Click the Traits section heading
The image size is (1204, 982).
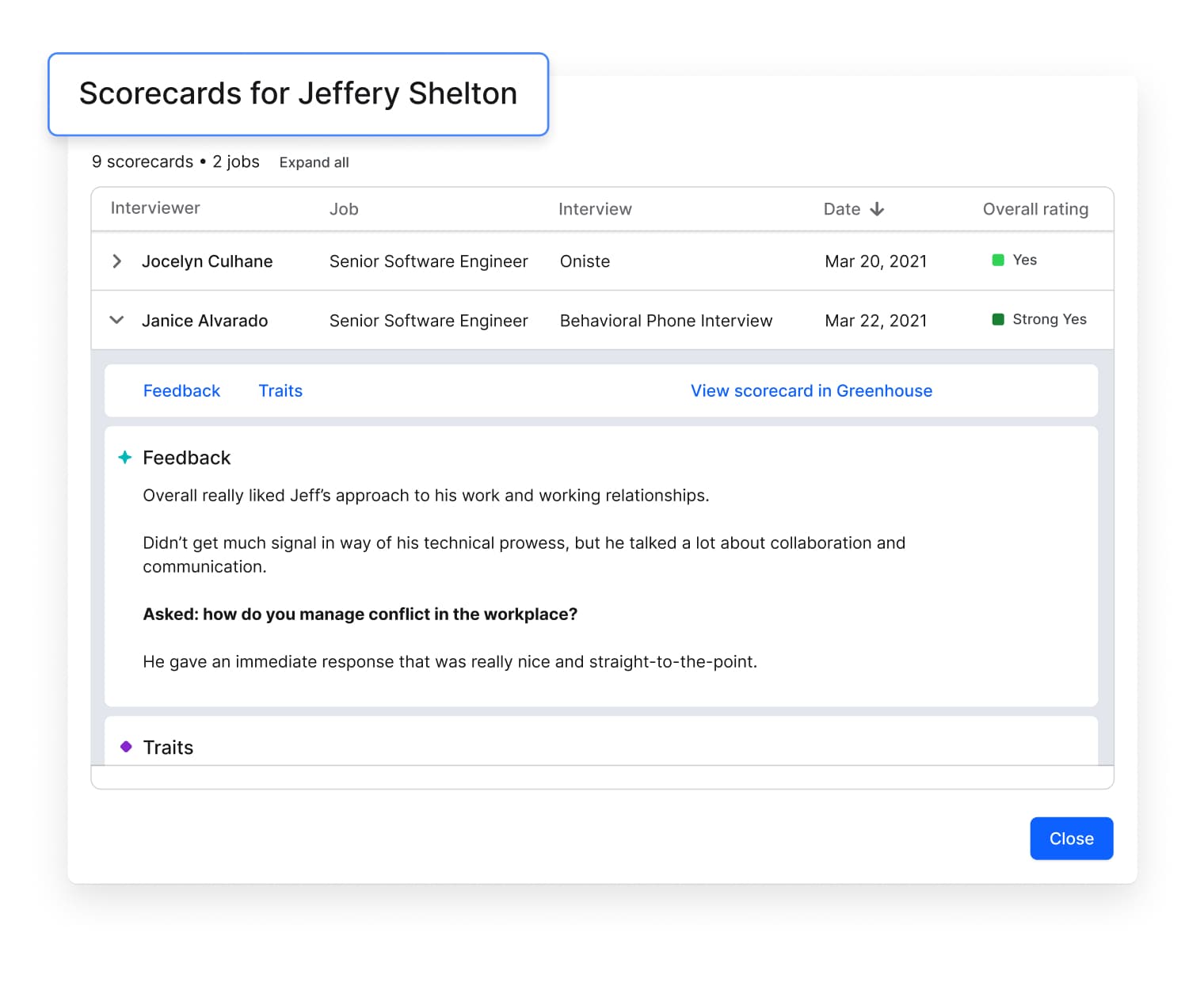click(168, 748)
